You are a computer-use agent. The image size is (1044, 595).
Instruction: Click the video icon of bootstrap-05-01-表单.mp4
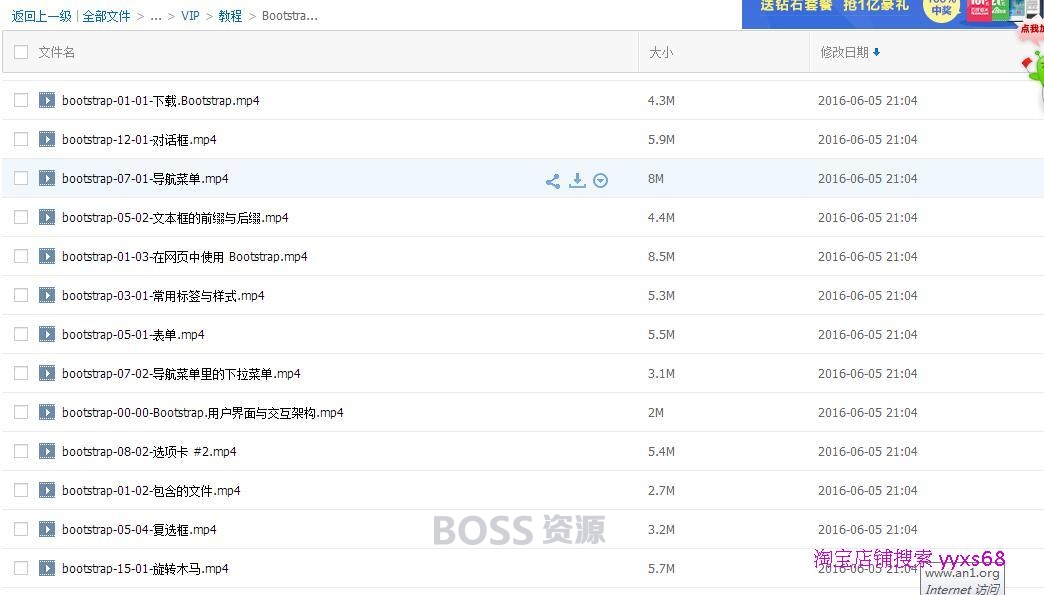47,334
